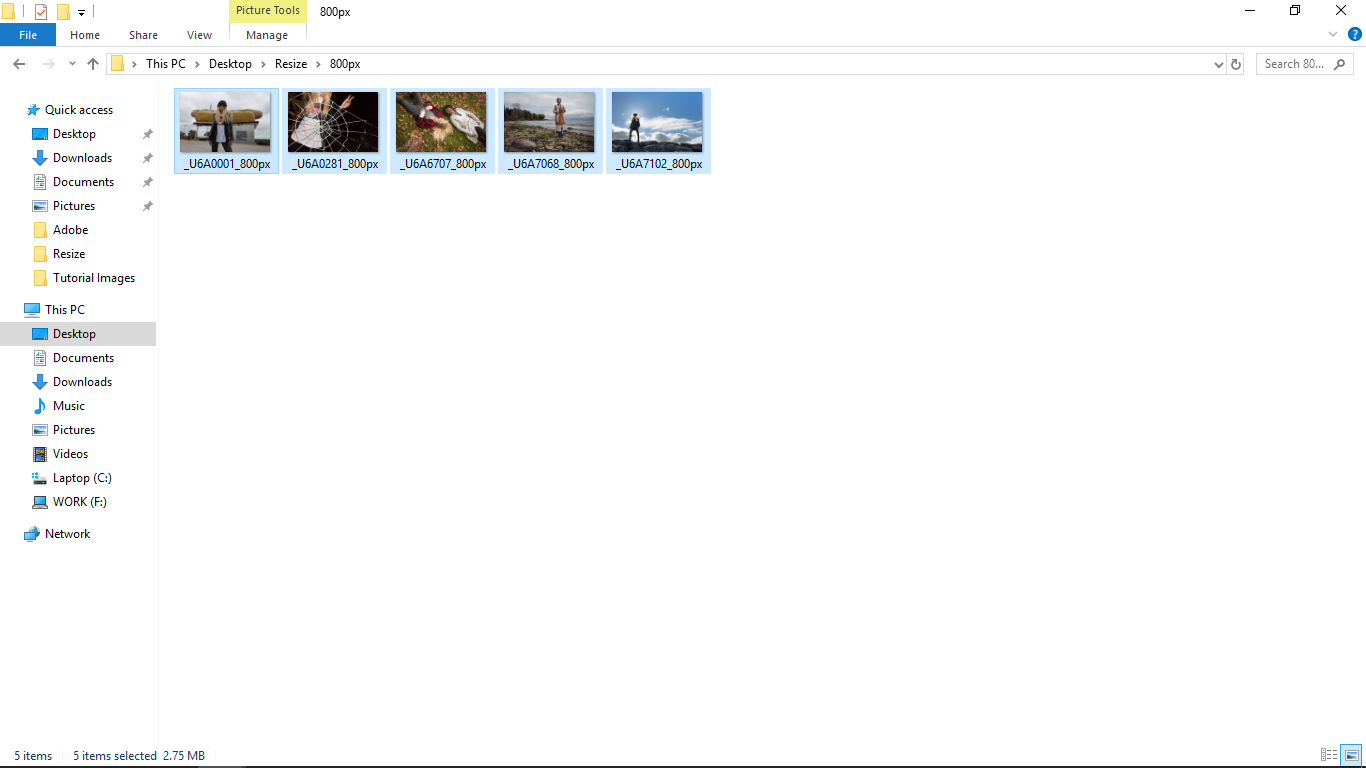This screenshot has width=1366, height=768.
Task: Open the File menu
Action: pyautogui.click(x=28, y=35)
